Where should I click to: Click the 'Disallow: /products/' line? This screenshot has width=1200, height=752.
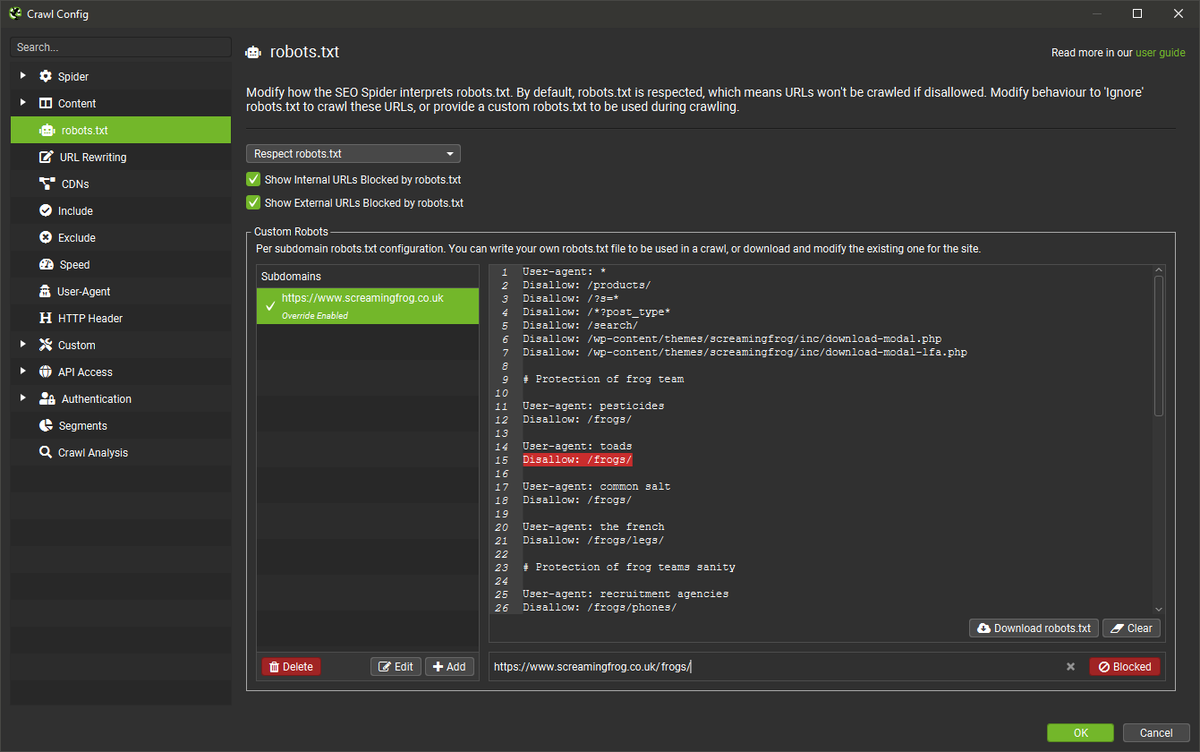click(586, 286)
